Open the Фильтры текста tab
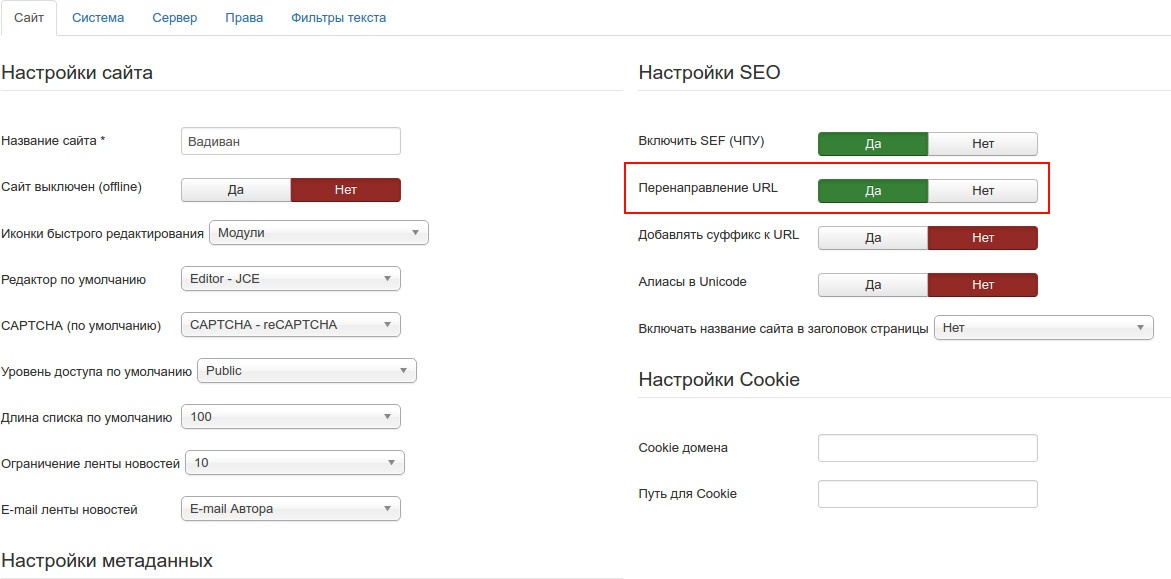 point(338,17)
